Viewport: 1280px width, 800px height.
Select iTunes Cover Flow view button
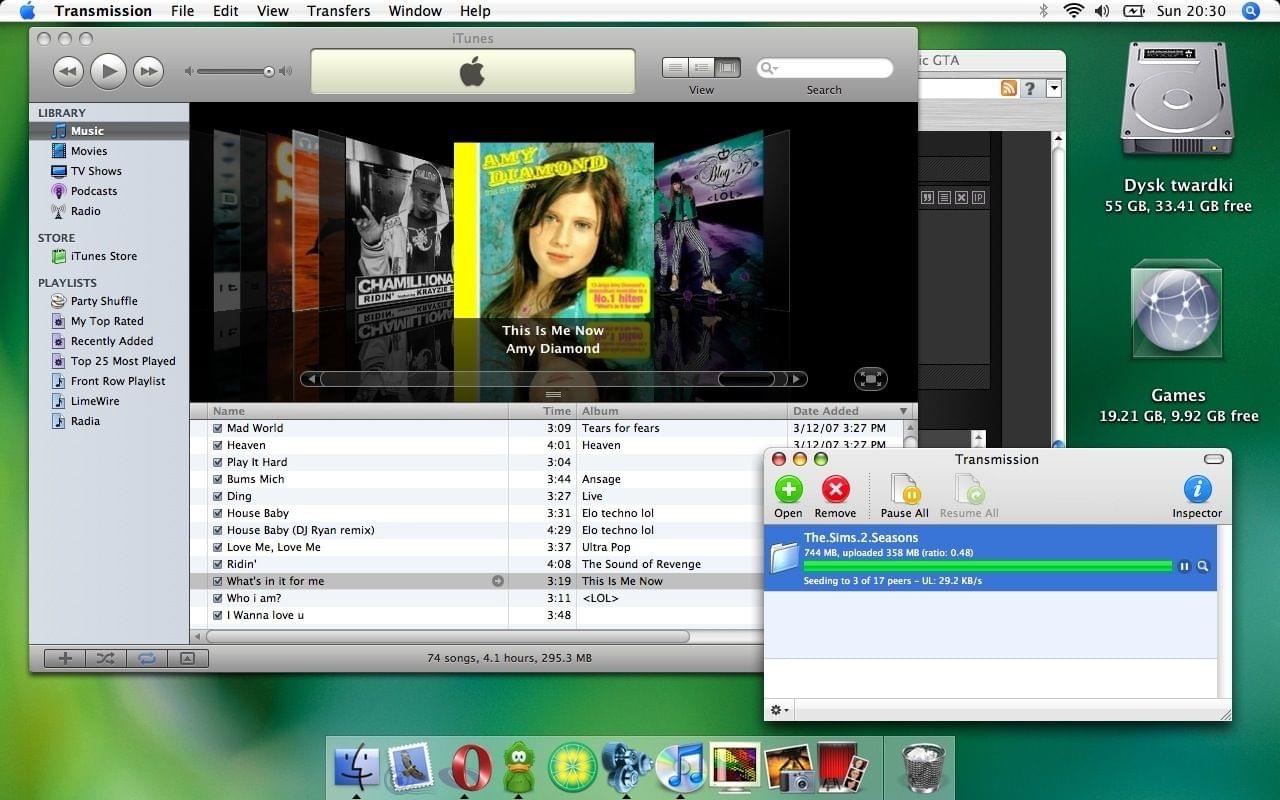tap(727, 68)
